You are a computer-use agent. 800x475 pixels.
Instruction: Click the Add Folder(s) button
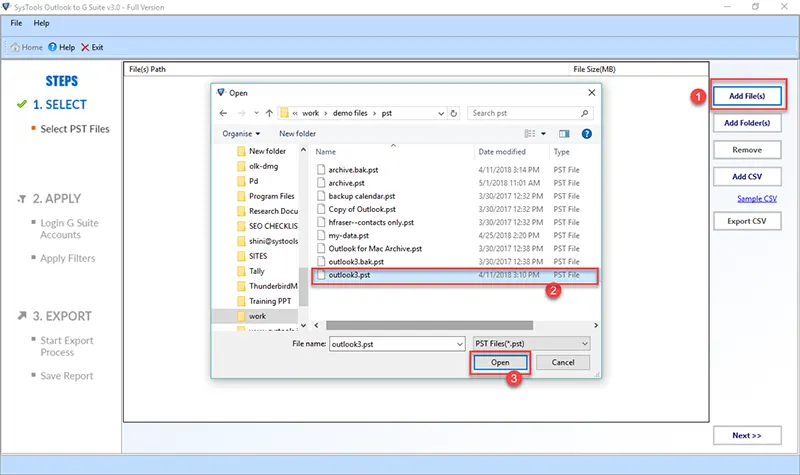click(x=747, y=123)
